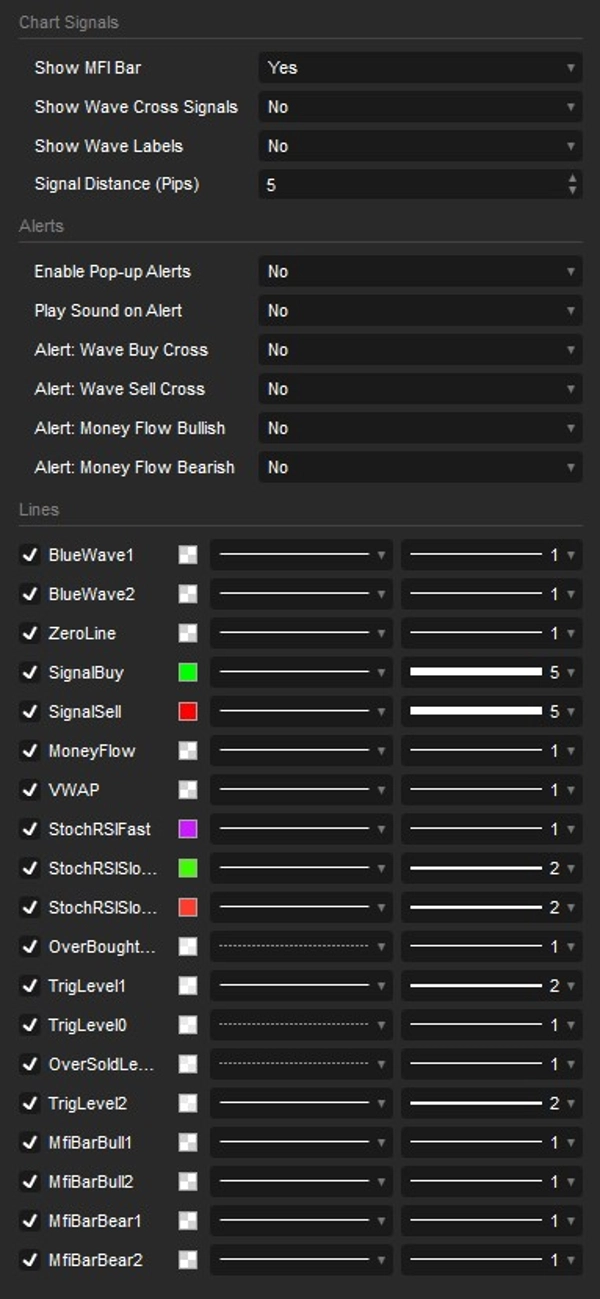
Task: Click the SignalBuy green color swatch
Action: click(188, 672)
